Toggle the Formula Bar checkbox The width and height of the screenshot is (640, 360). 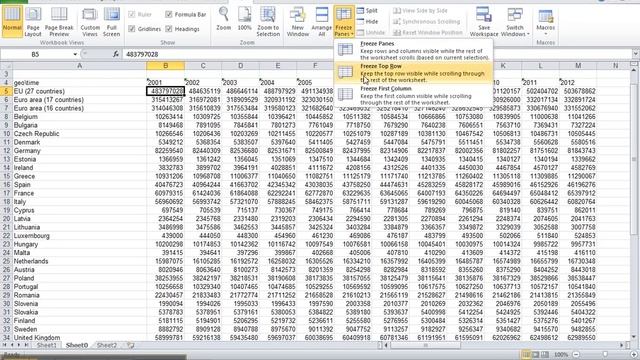(x=169, y=15)
